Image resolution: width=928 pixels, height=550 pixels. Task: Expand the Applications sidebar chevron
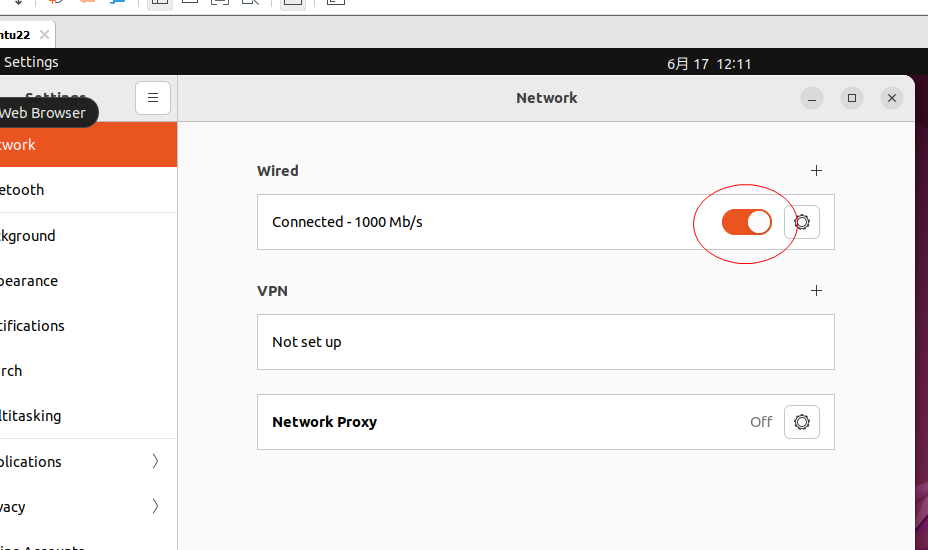(x=155, y=461)
